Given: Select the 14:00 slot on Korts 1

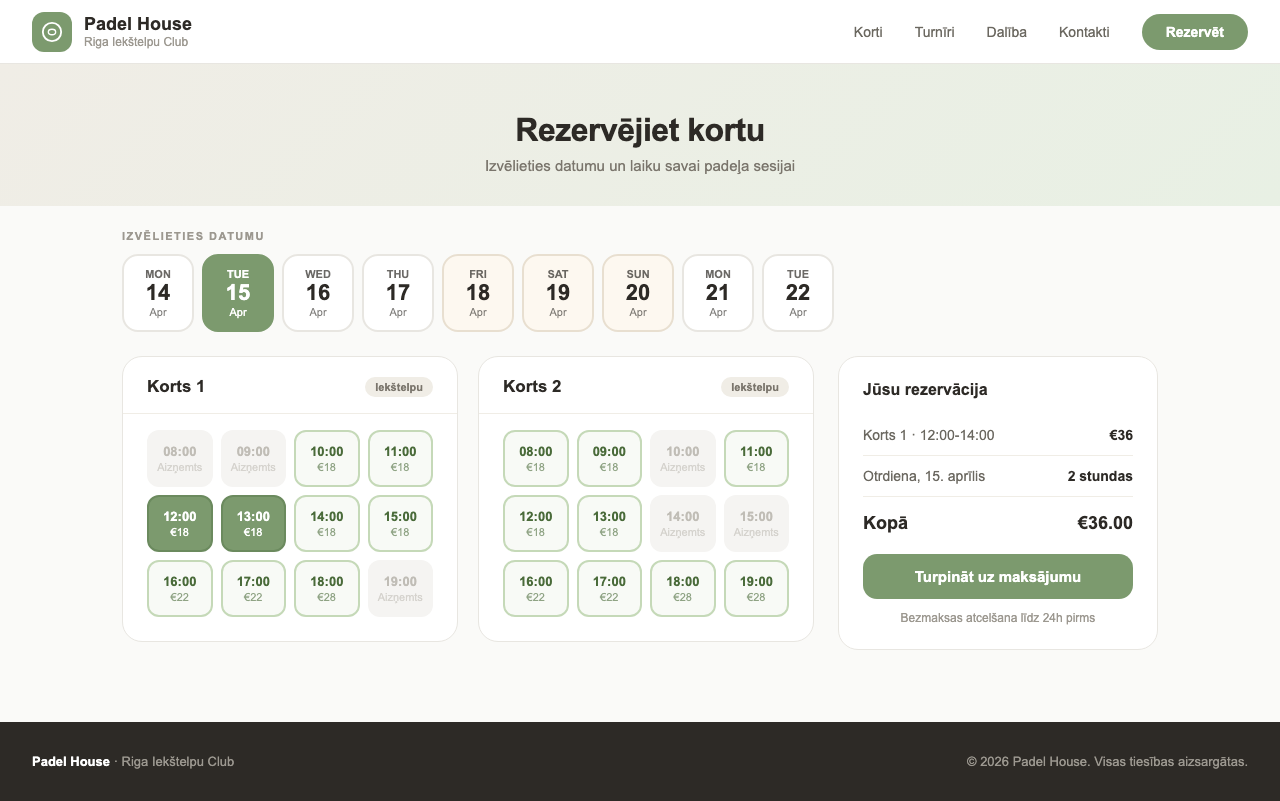Looking at the screenshot, I should (x=327, y=523).
